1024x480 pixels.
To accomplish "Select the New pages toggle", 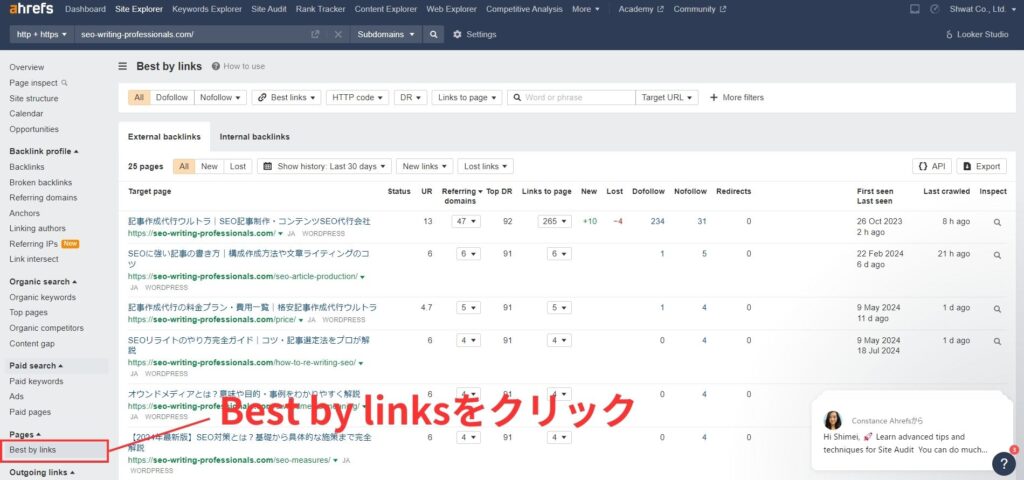I will coord(209,167).
